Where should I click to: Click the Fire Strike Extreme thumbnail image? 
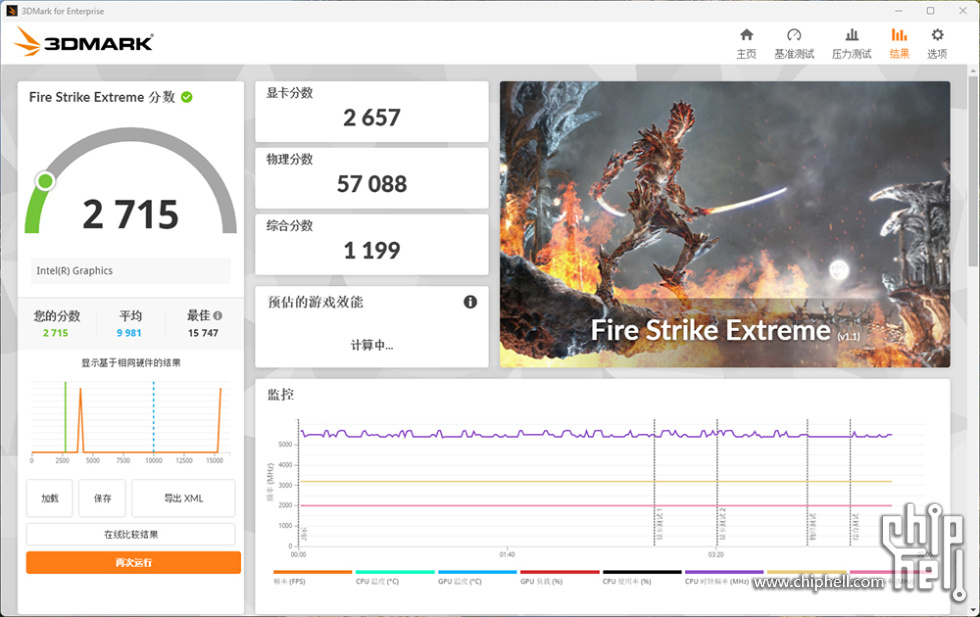coord(724,224)
